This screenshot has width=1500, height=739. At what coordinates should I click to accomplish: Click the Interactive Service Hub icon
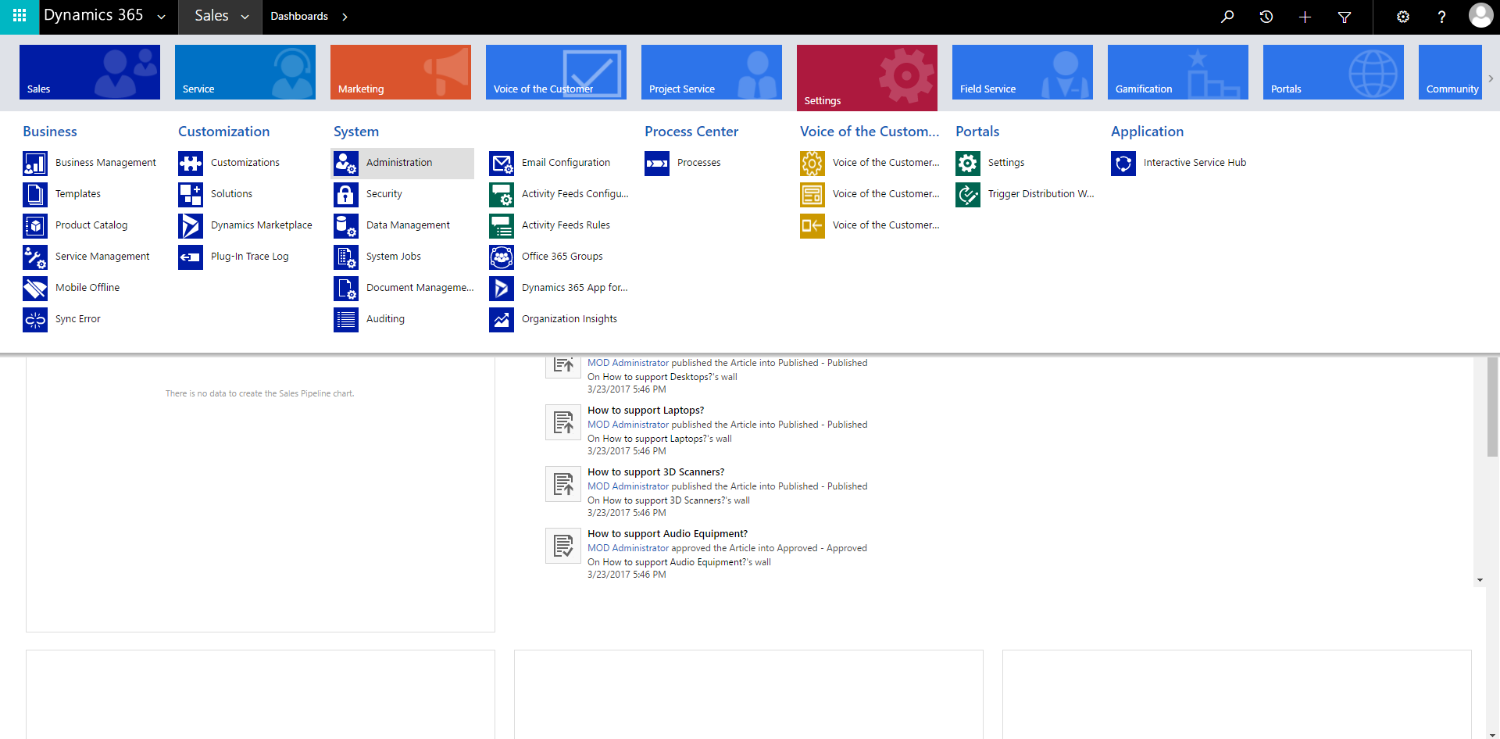pos(1123,163)
